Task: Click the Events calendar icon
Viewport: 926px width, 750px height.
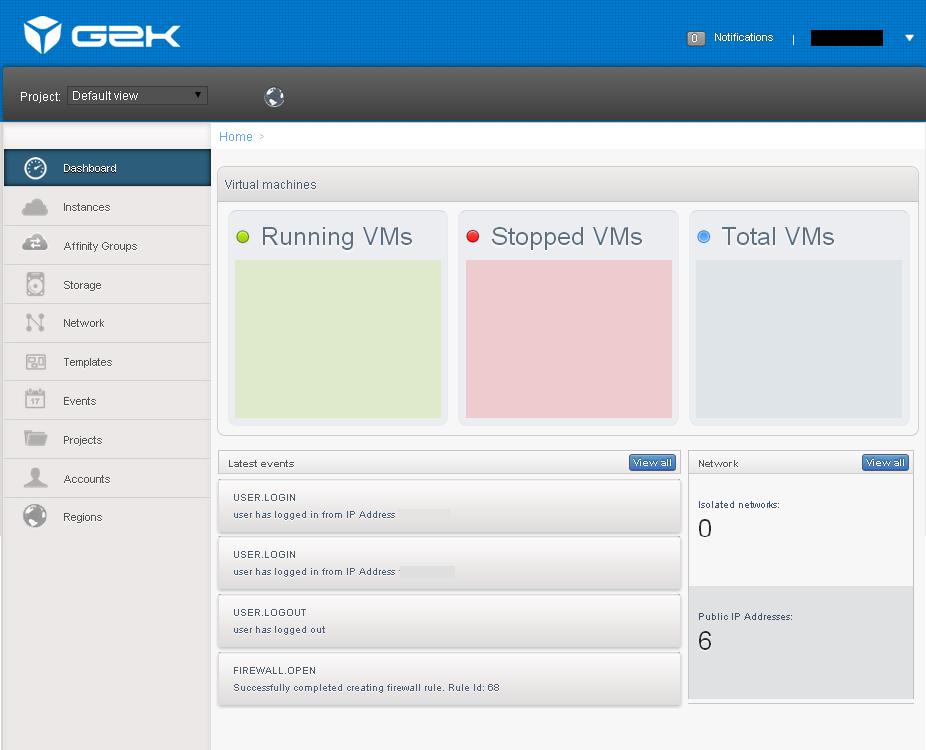Action: (x=35, y=400)
